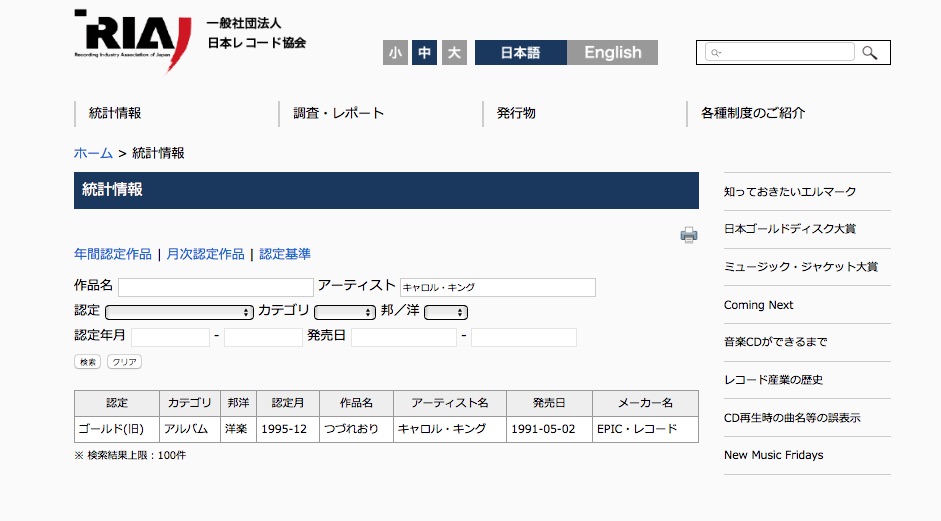Click the 認定 column header
The width and height of the screenshot is (941, 521).
[117, 403]
